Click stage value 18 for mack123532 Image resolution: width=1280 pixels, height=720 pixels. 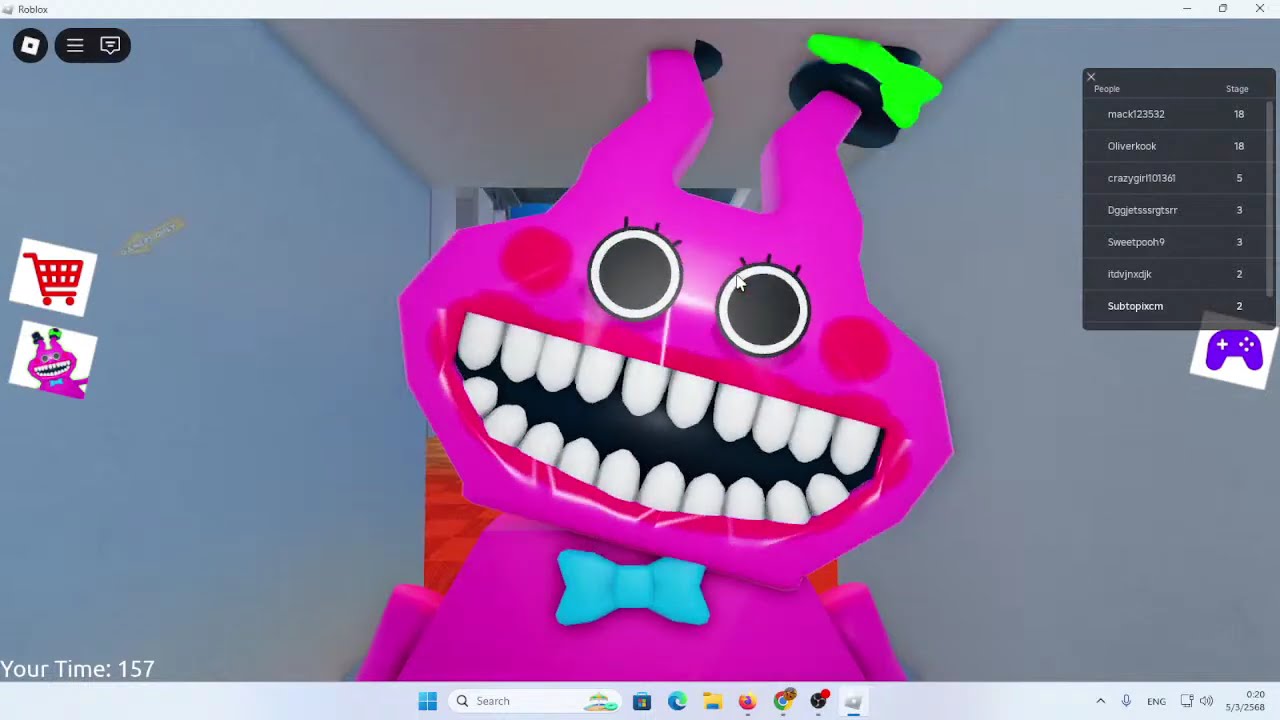(x=1239, y=114)
